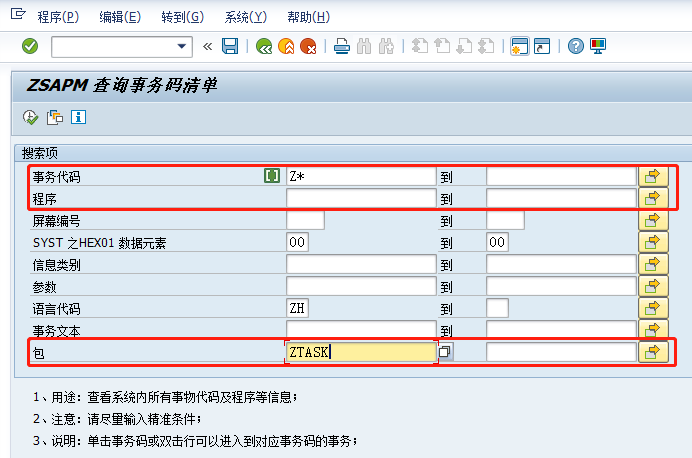This screenshot has height=458, width=692.
Task: Click the SYST 之HEX01 upper field with 00
Action: [x=497, y=242]
